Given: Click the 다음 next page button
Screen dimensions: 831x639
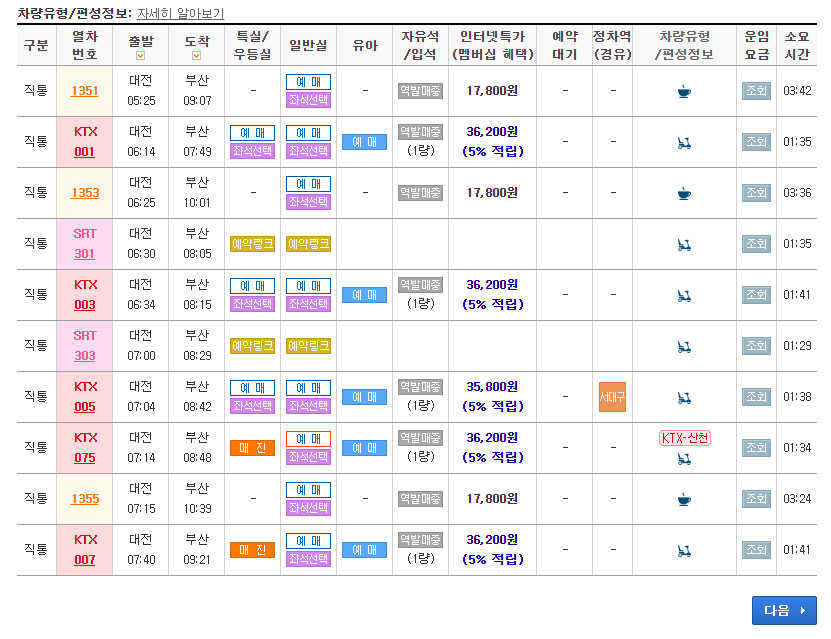Looking at the screenshot, I should point(784,610).
